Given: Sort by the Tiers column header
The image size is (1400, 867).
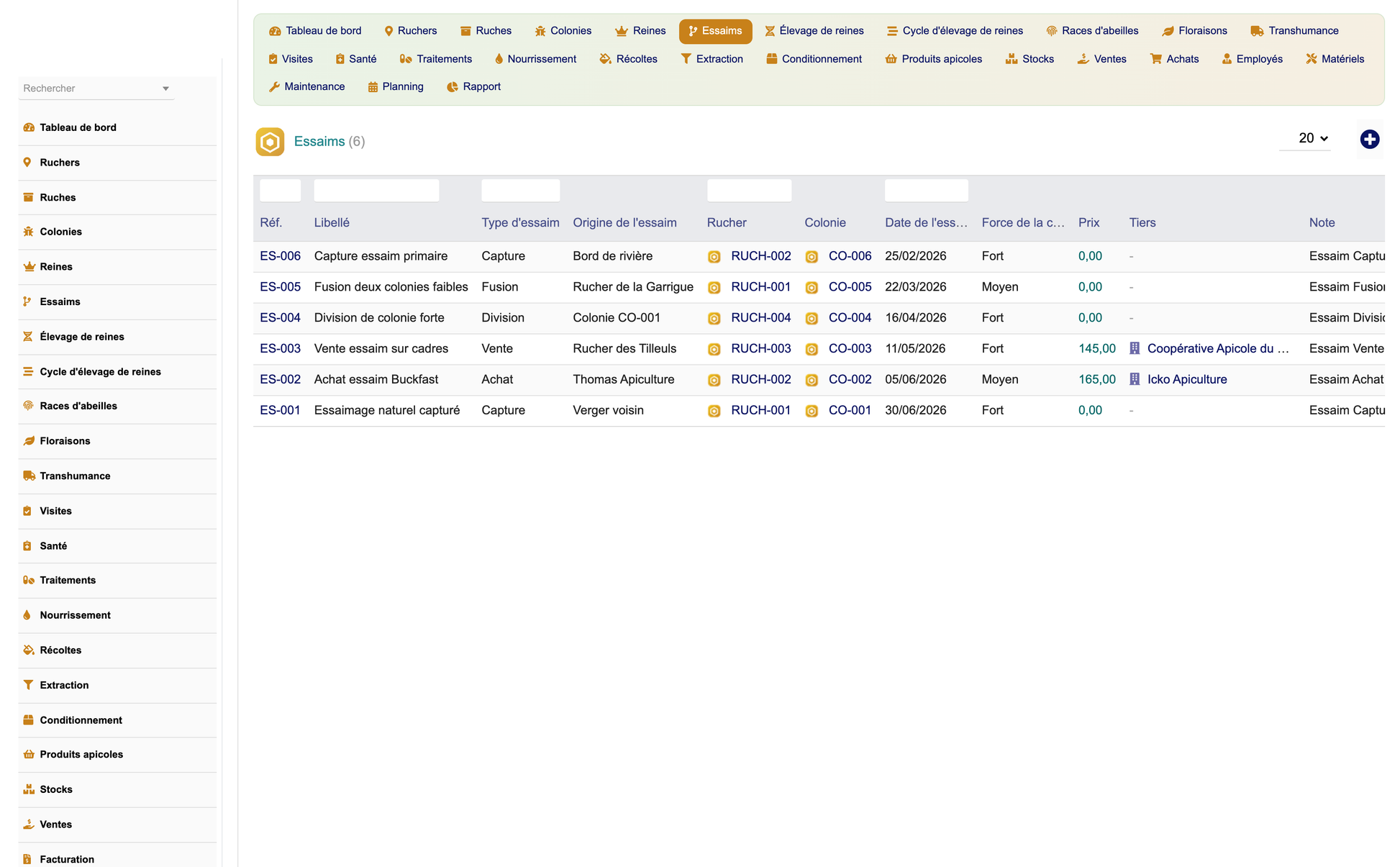Looking at the screenshot, I should pos(1142,223).
